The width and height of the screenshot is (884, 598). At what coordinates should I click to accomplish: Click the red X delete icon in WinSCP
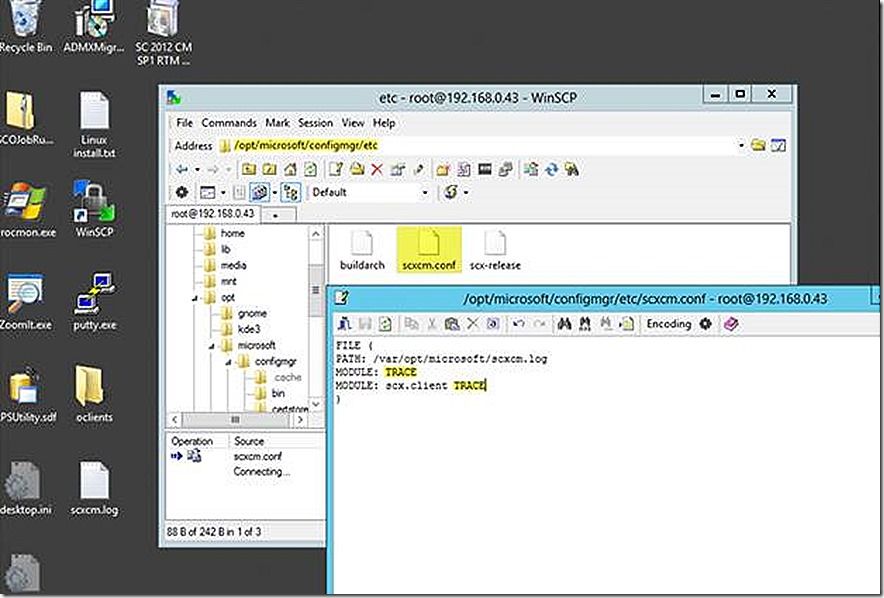[377, 169]
